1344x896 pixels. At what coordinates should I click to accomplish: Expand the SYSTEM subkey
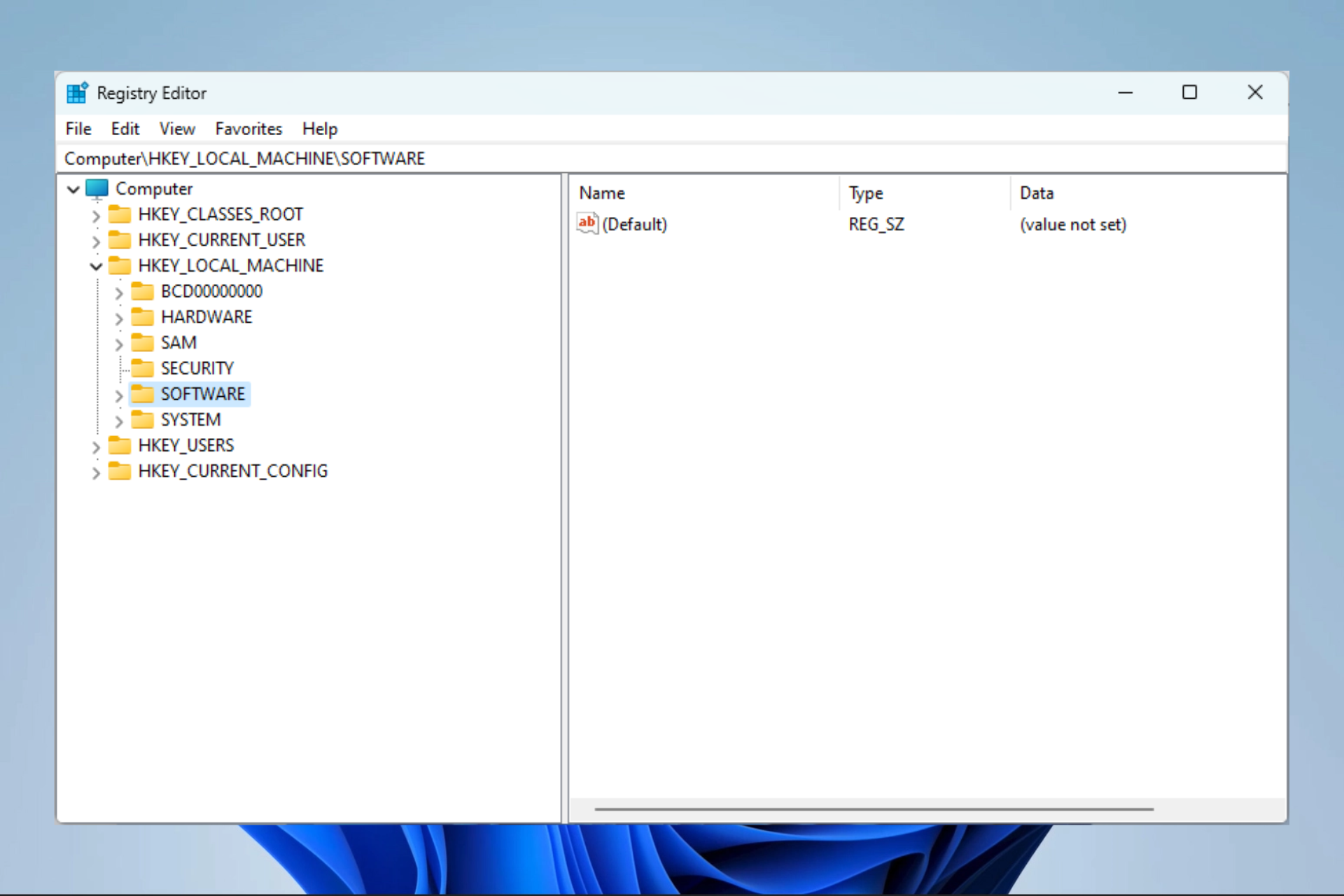[118, 421]
